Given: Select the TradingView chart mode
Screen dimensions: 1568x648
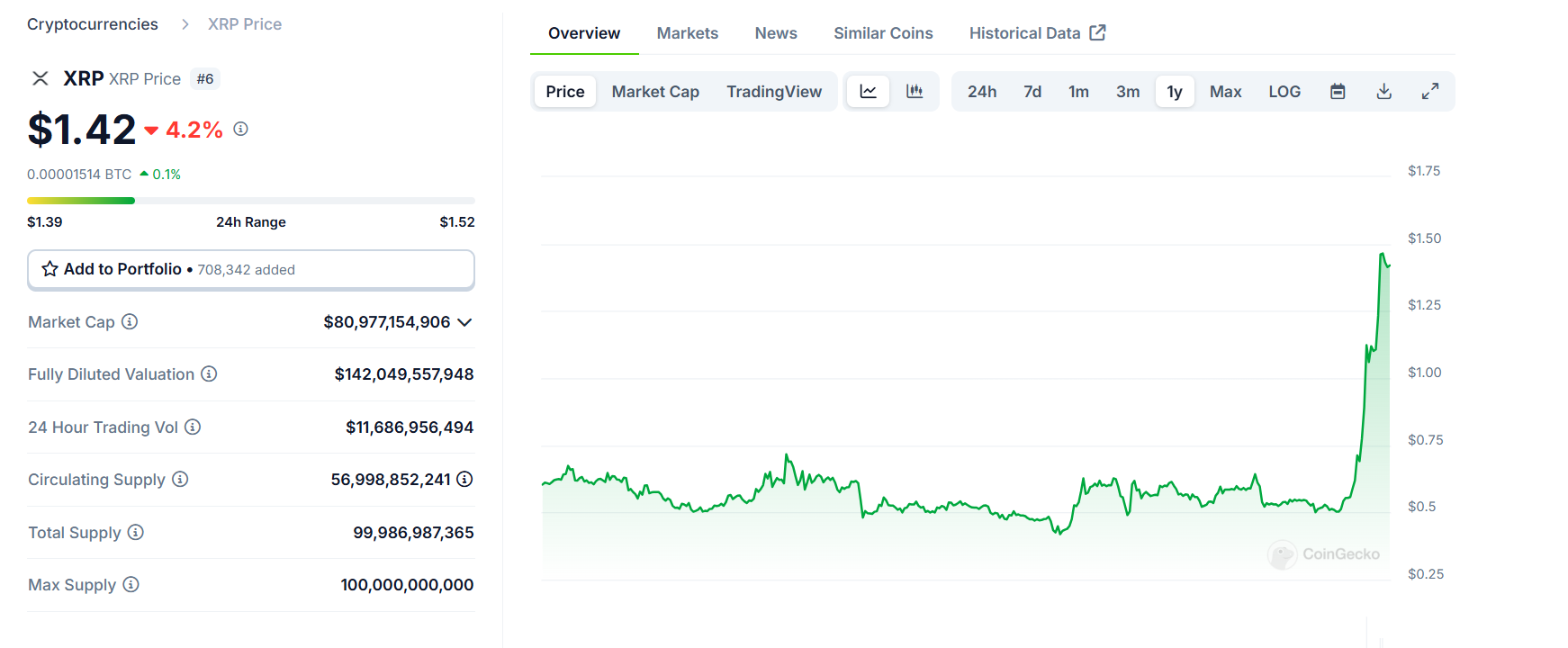Looking at the screenshot, I should click(774, 91).
